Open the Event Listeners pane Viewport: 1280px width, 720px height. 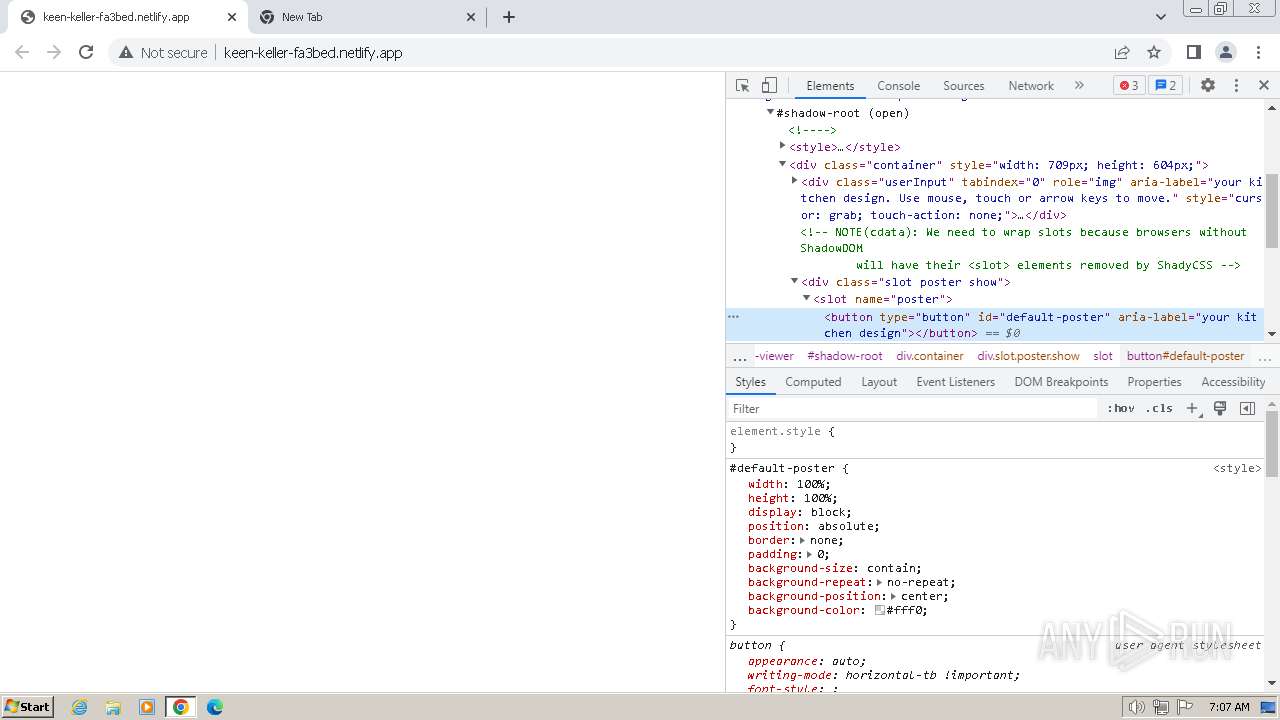point(956,382)
